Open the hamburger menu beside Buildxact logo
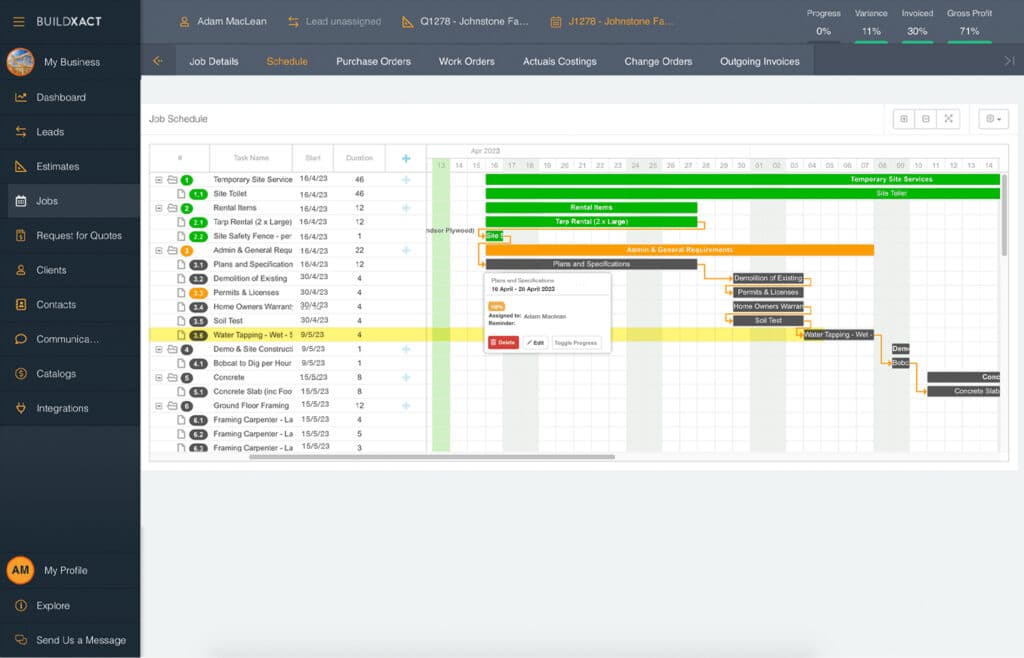The width and height of the screenshot is (1024, 658). pyautogui.click(x=19, y=21)
